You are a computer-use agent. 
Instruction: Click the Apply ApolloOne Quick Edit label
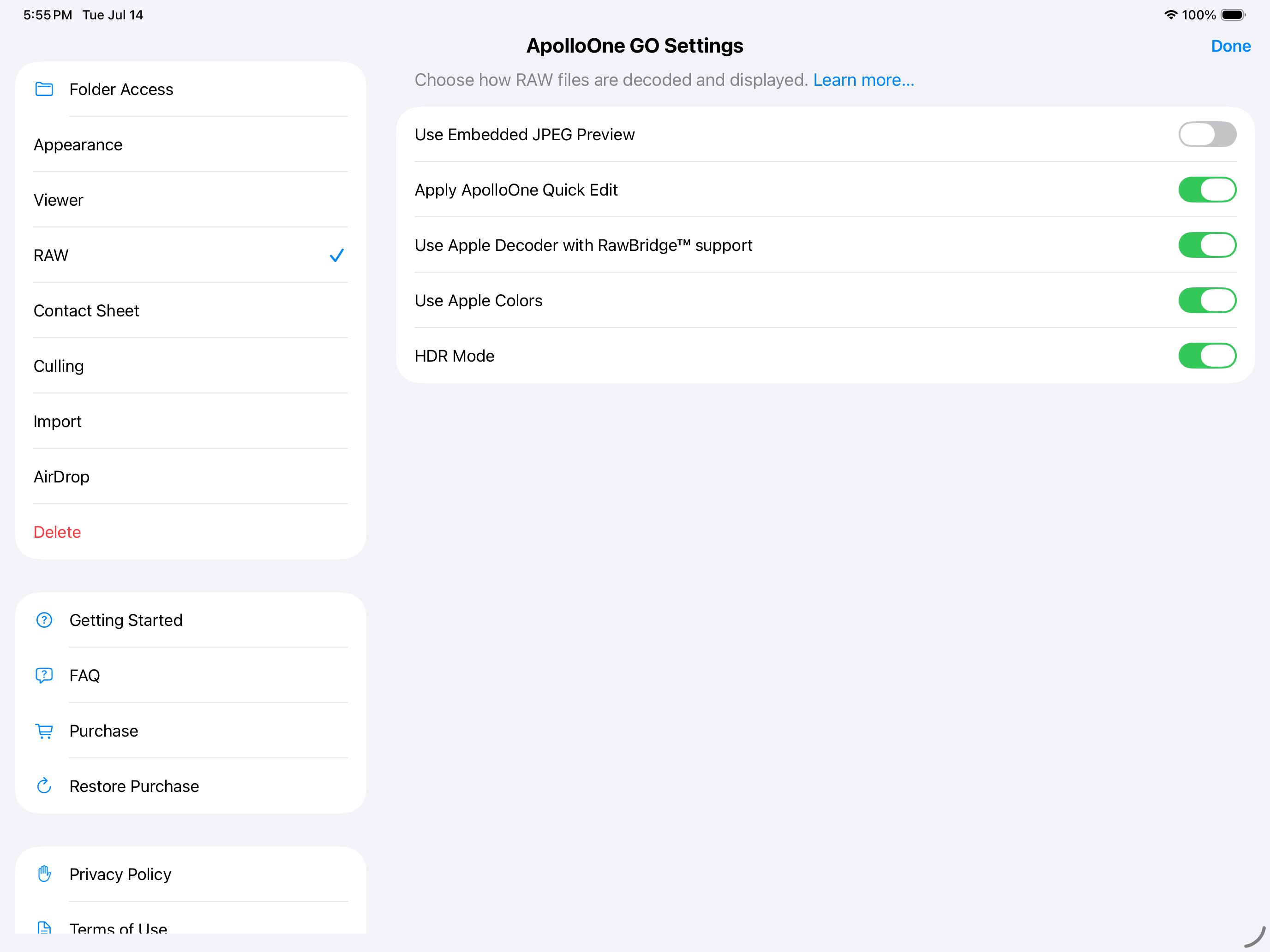[x=516, y=190]
